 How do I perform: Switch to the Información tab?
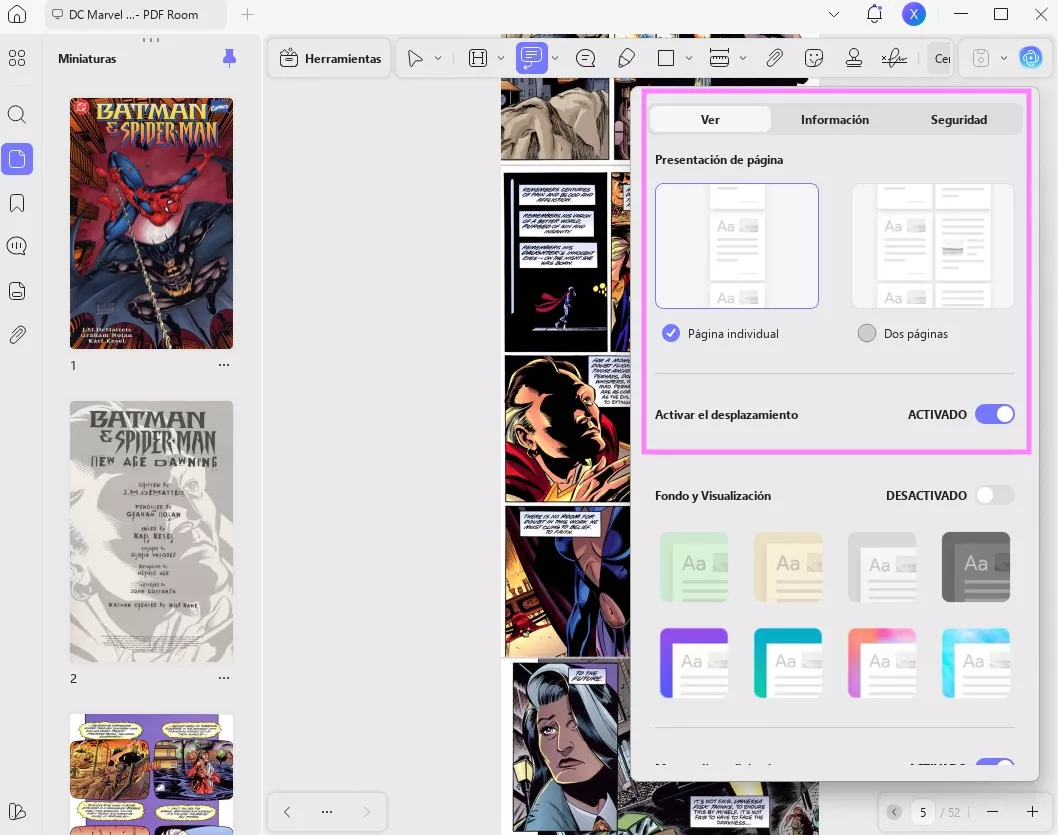click(x=834, y=119)
